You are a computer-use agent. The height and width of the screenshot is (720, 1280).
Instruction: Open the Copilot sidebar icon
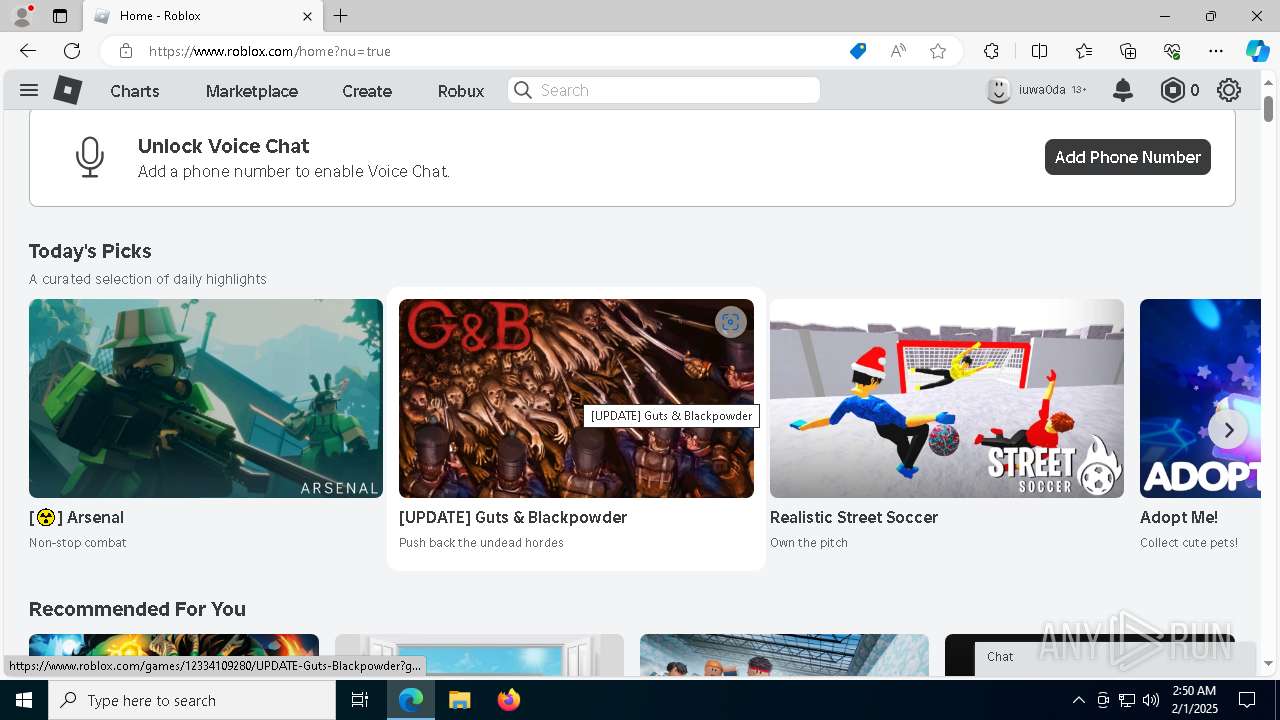1257,51
